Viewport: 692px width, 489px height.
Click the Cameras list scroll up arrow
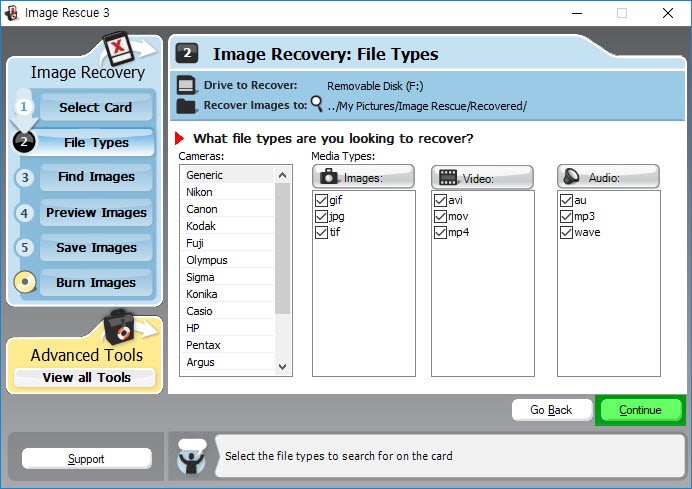tap(282, 175)
